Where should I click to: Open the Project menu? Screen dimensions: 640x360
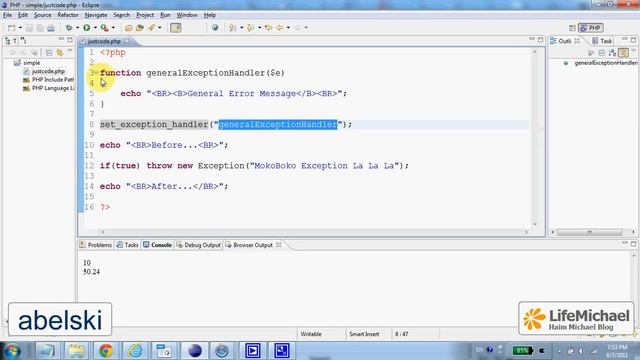point(145,15)
